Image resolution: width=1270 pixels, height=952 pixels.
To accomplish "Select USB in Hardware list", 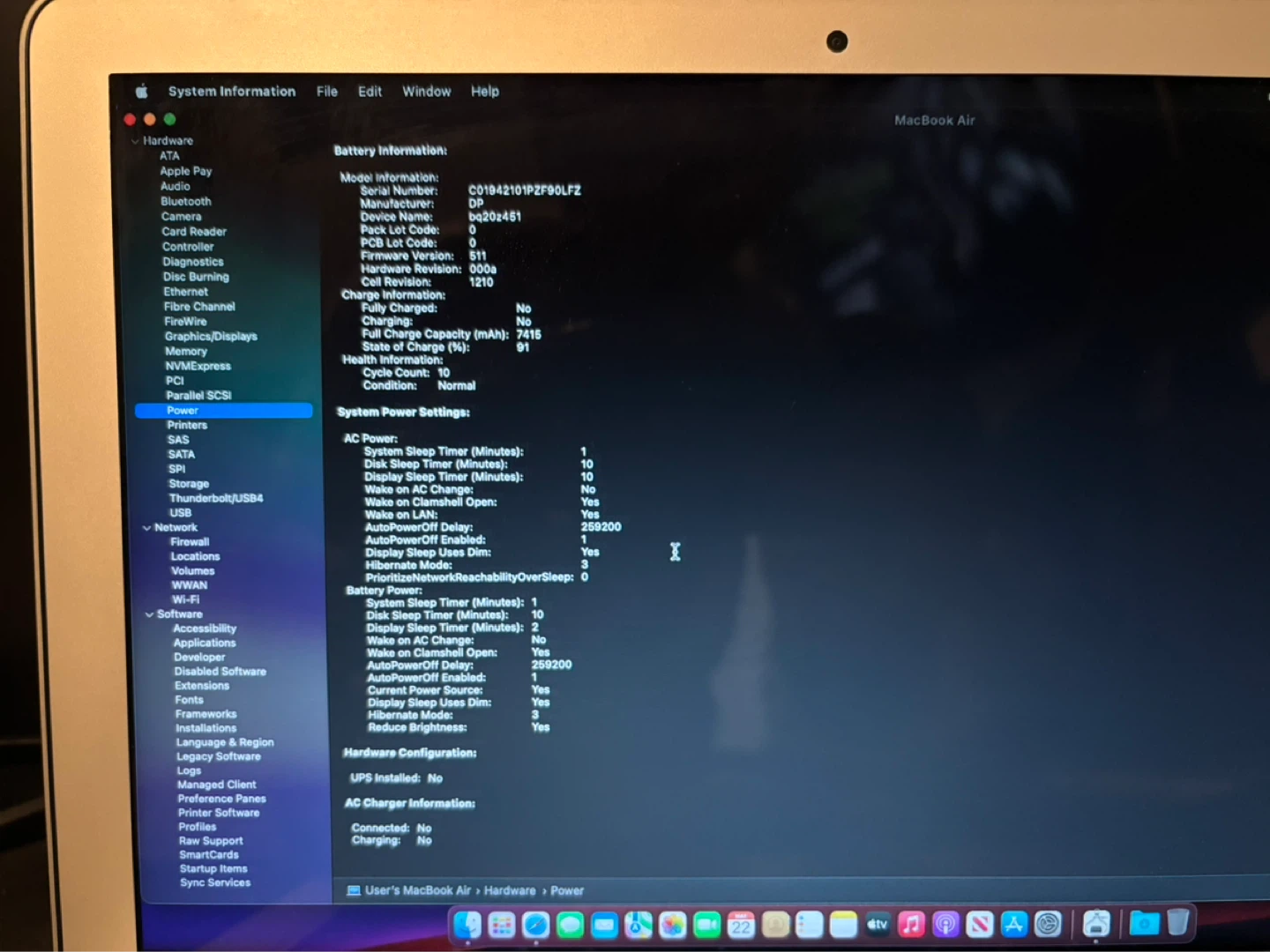I will coord(180,512).
